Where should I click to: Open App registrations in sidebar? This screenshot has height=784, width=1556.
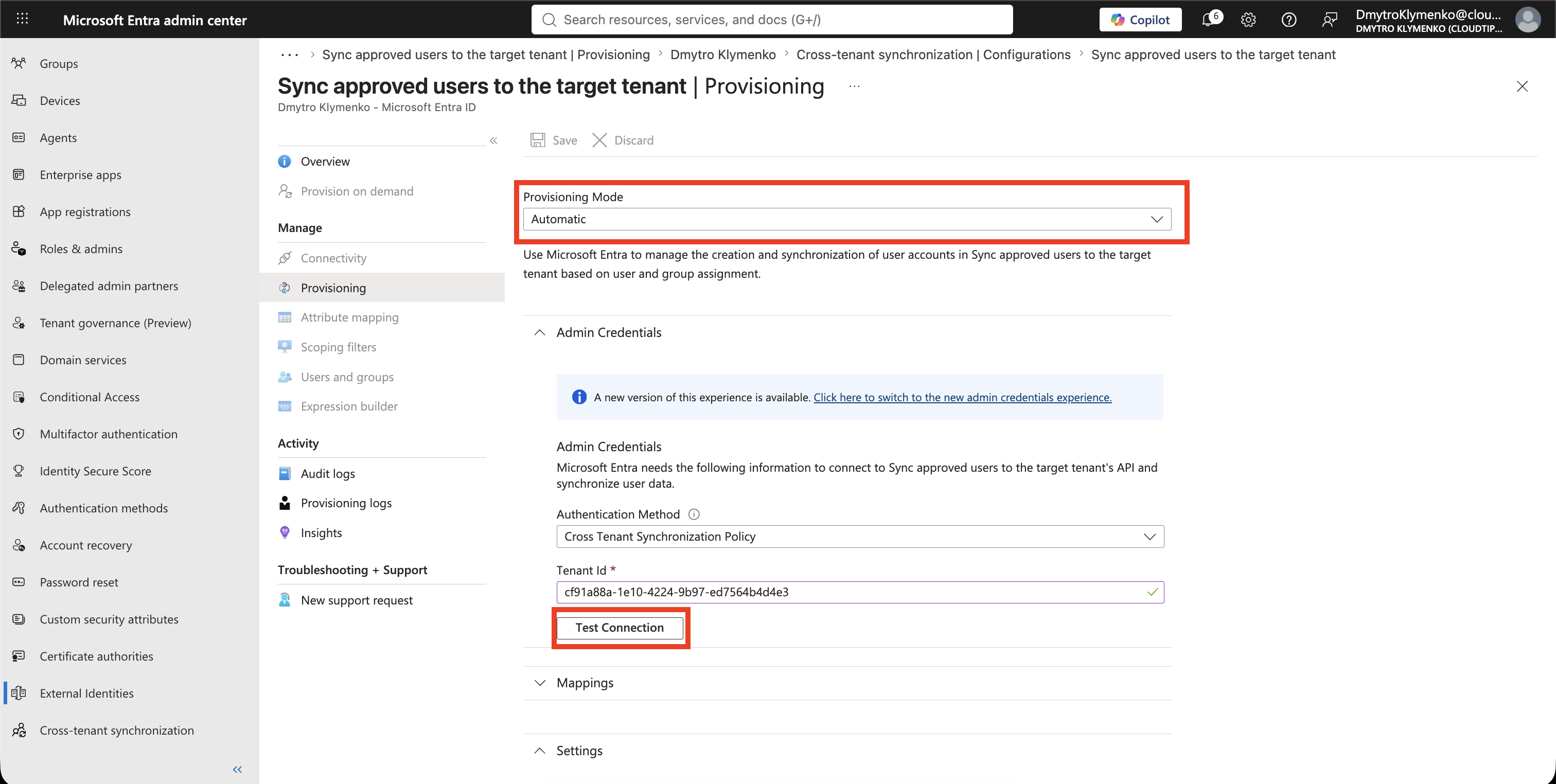pos(85,211)
